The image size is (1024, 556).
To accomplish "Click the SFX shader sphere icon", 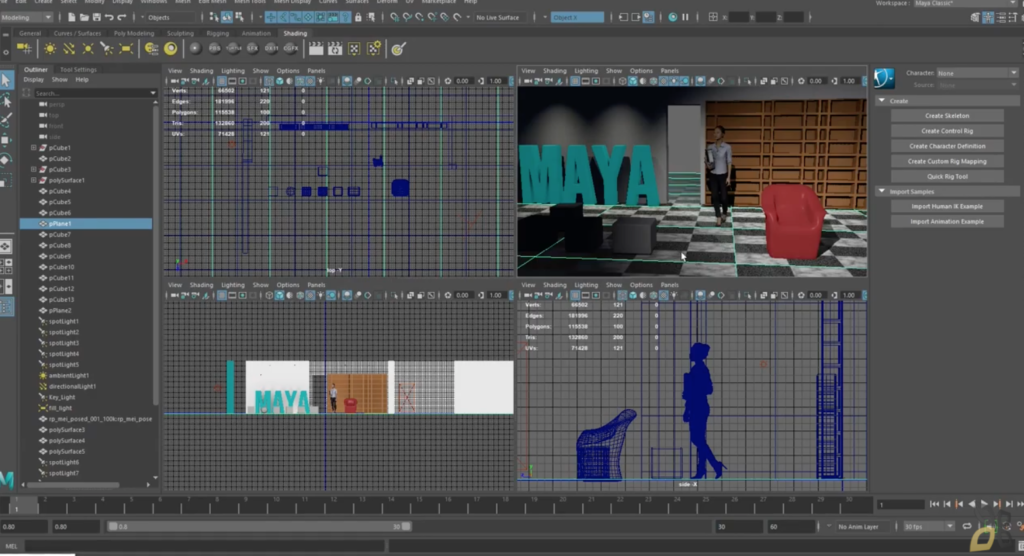I will [252, 49].
